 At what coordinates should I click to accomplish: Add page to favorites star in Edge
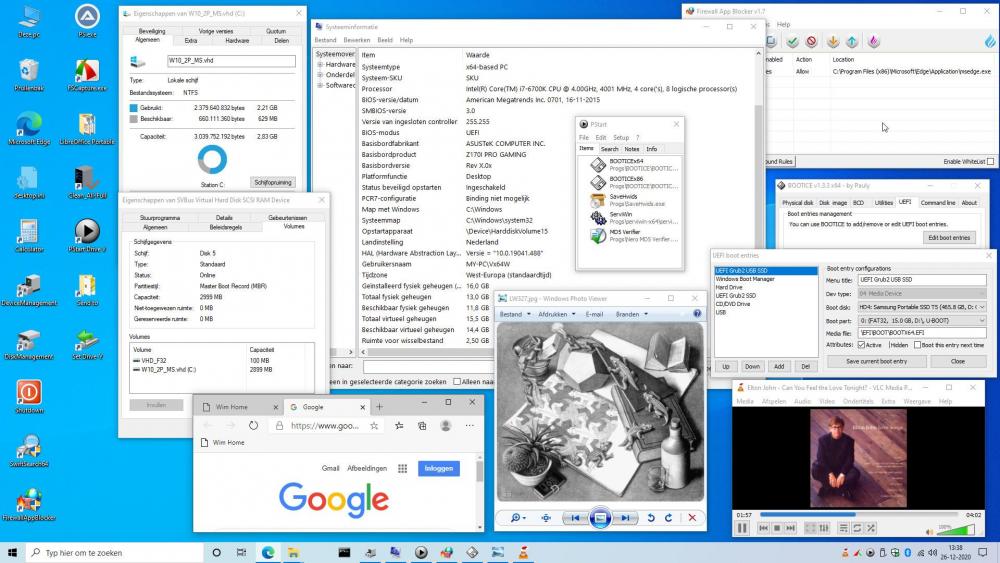[374, 425]
